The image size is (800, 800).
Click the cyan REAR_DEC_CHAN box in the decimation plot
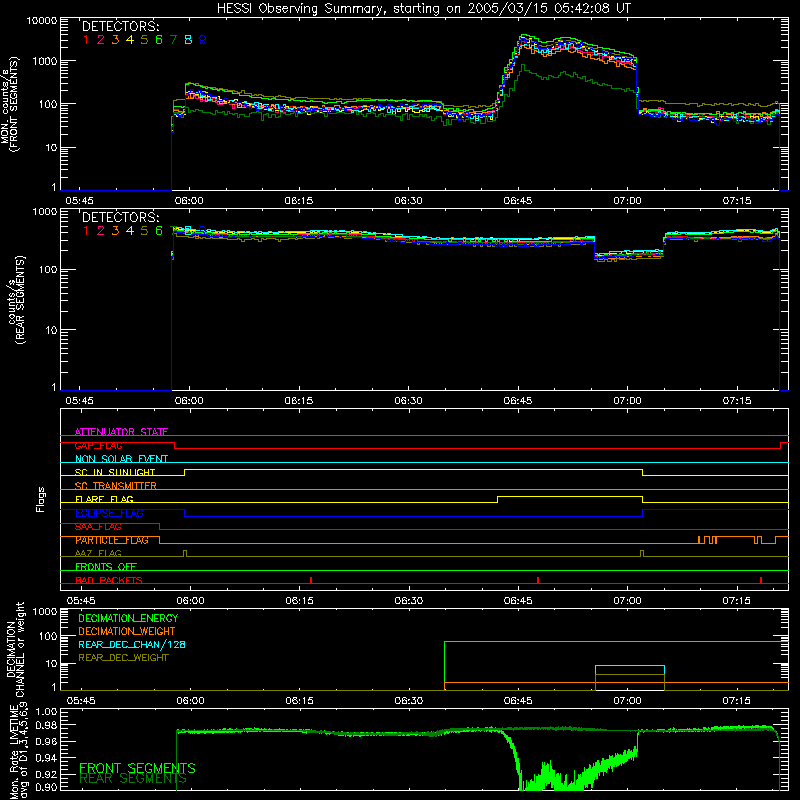[x=630, y=670]
